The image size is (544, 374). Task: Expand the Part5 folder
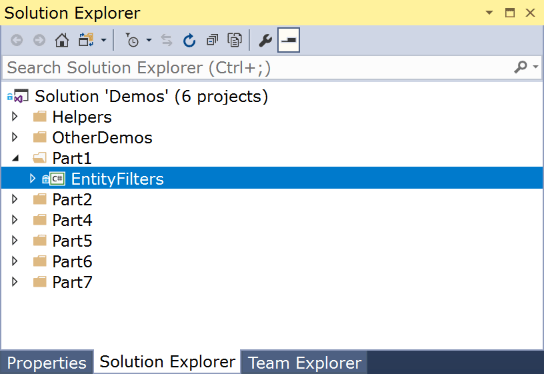point(15,240)
